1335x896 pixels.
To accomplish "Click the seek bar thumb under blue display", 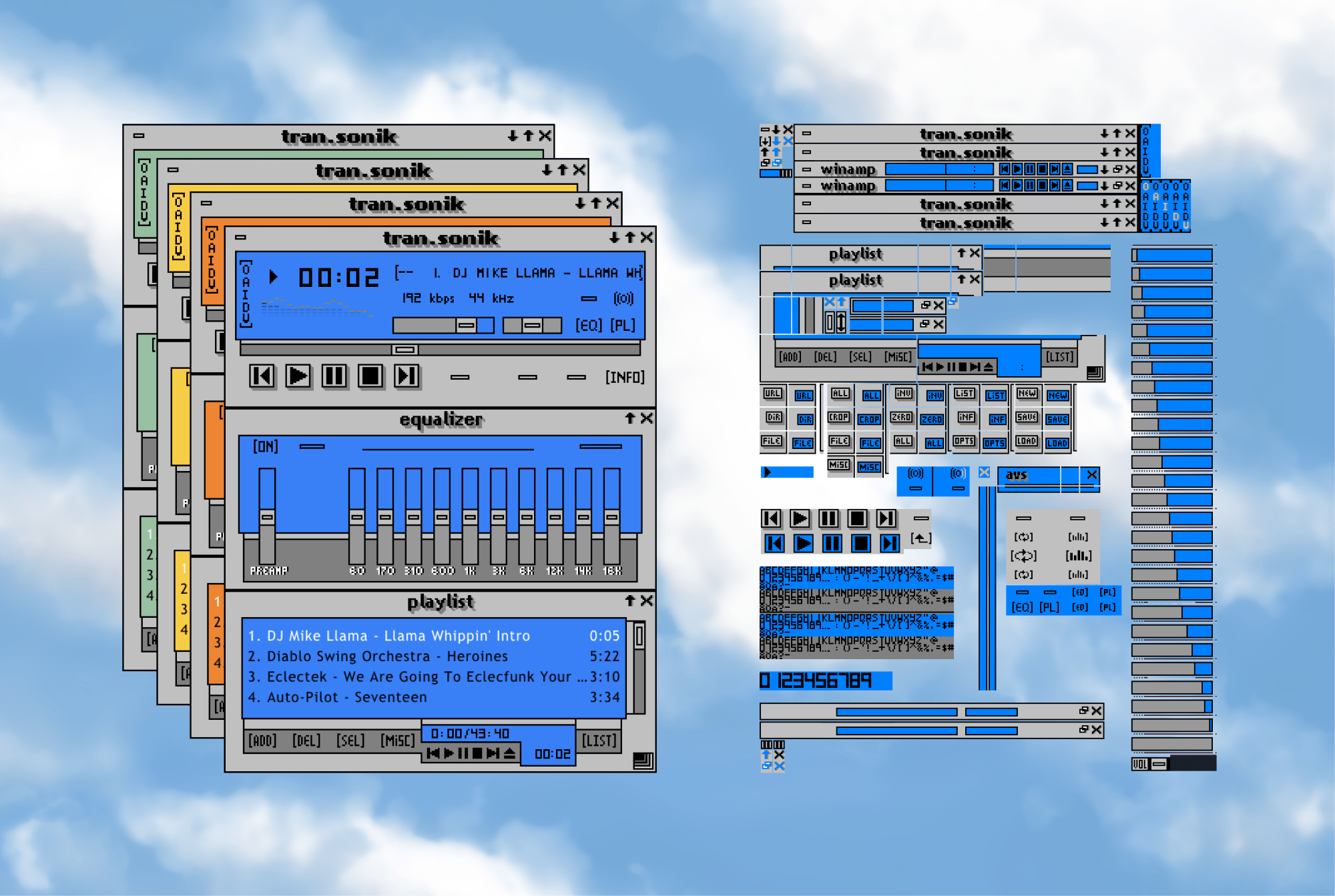I will pos(405,350).
